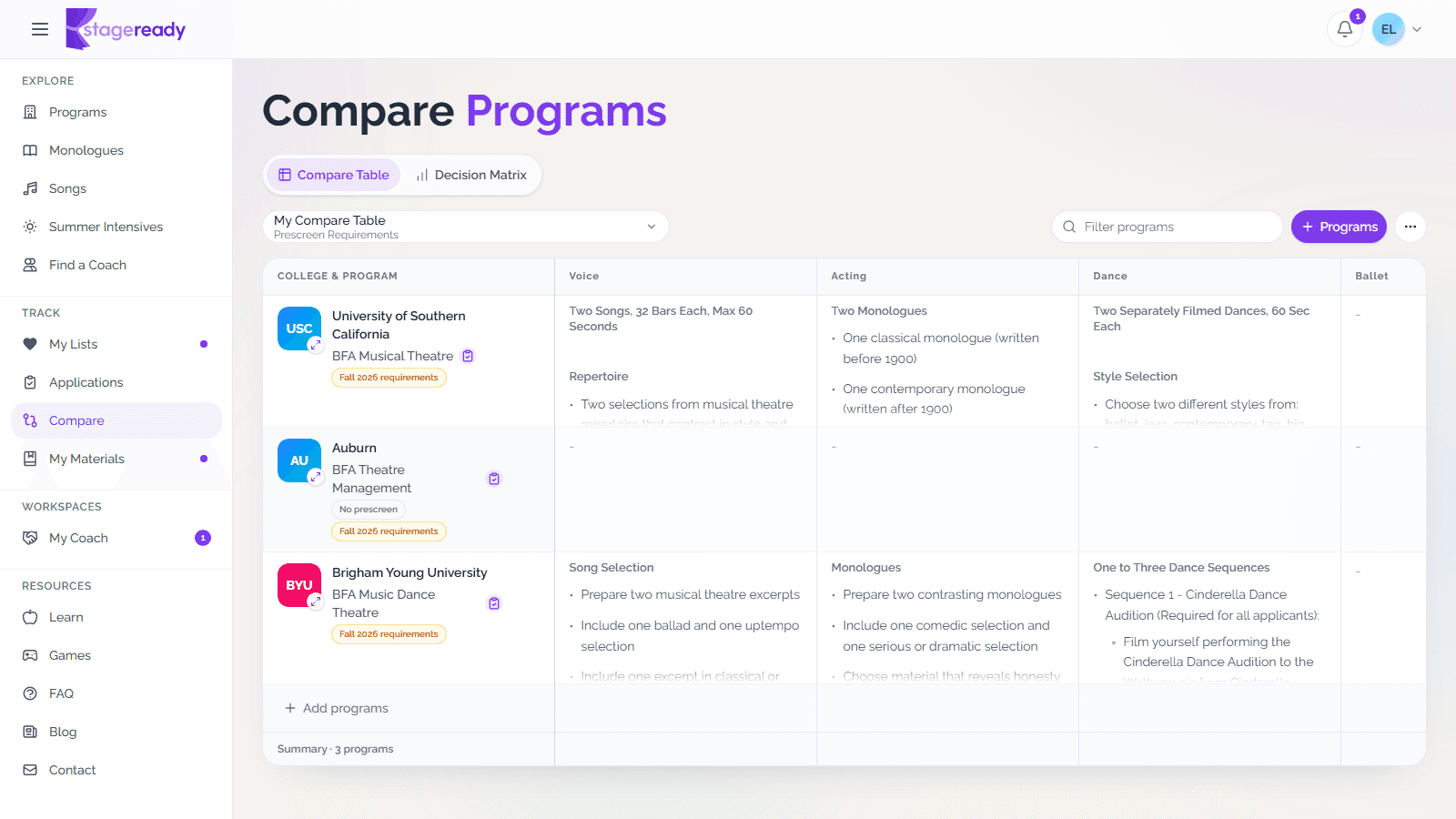Open the notifications bell
1456x819 pixels.
(1345, 29)
